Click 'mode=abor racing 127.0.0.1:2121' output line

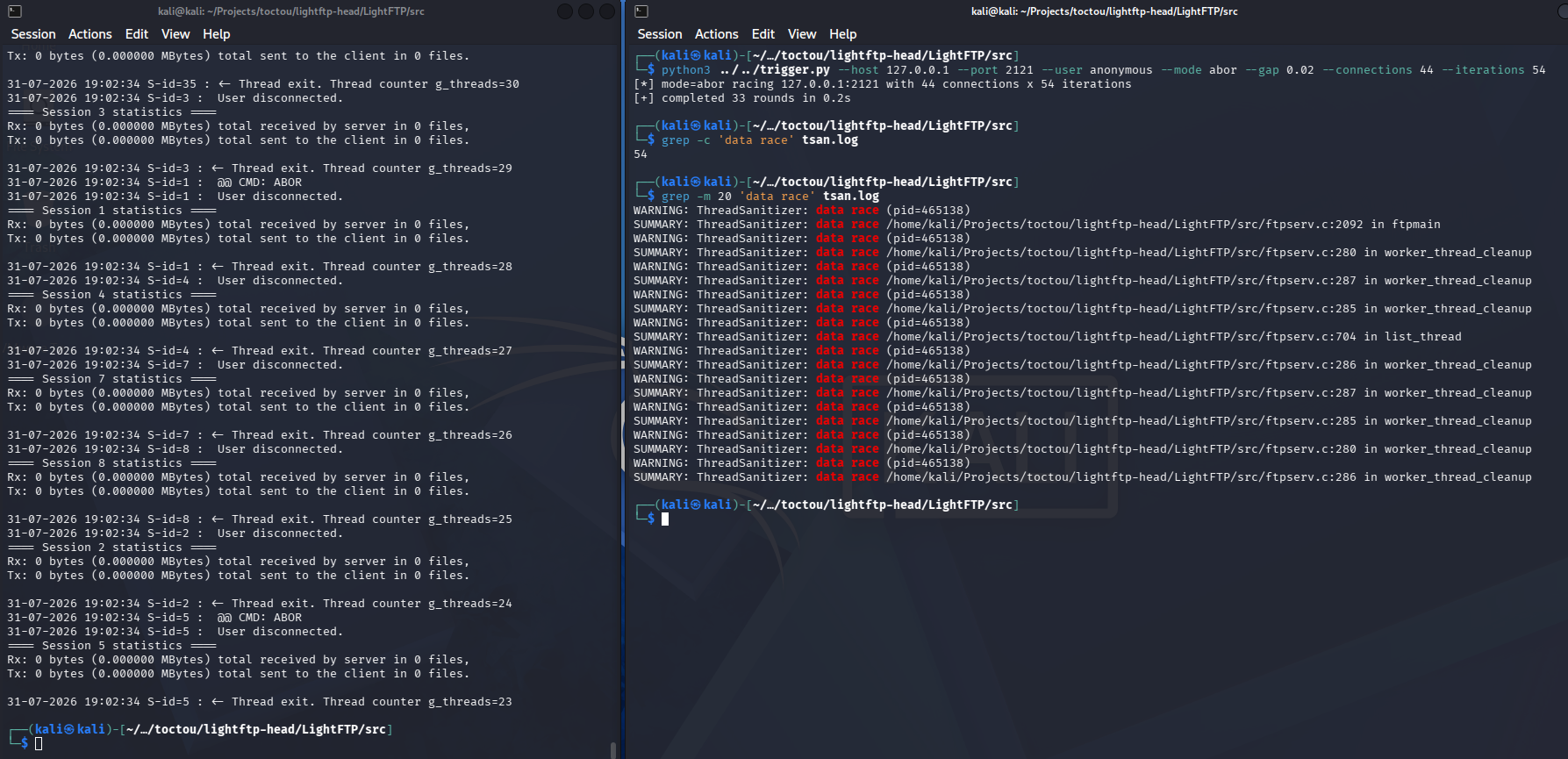tap(883, 84)
